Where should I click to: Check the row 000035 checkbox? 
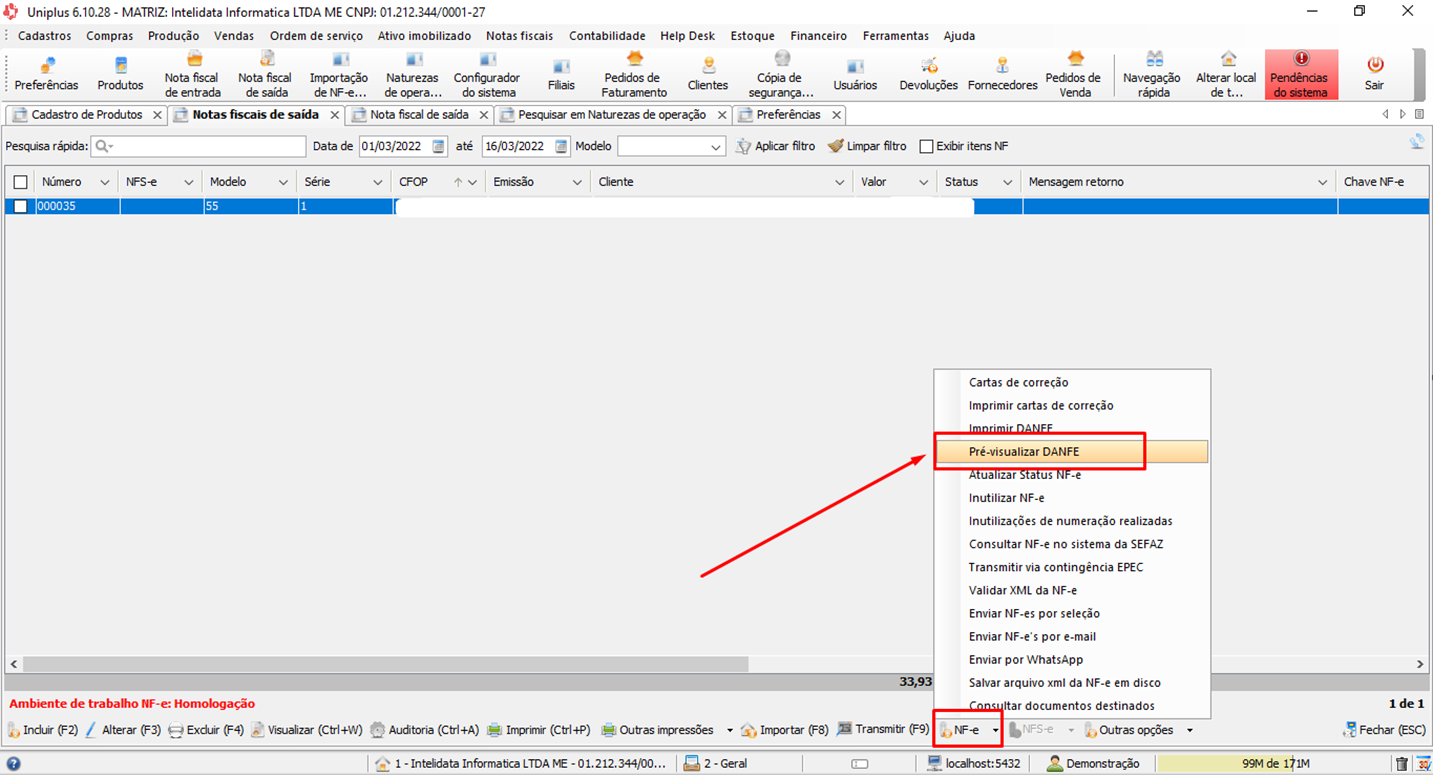tap(20, 207)
